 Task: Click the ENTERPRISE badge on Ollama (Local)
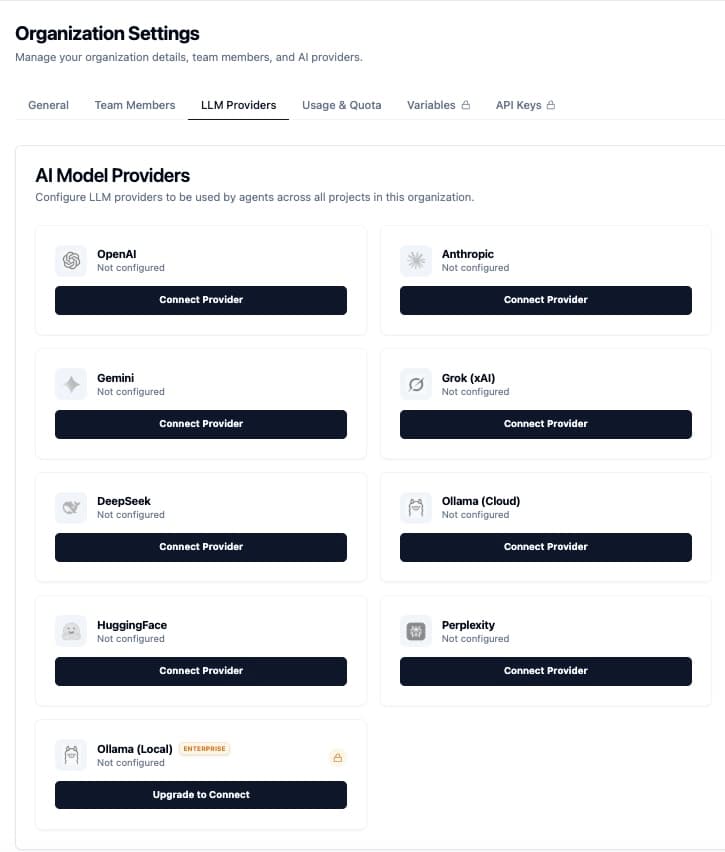click(204, 748)
